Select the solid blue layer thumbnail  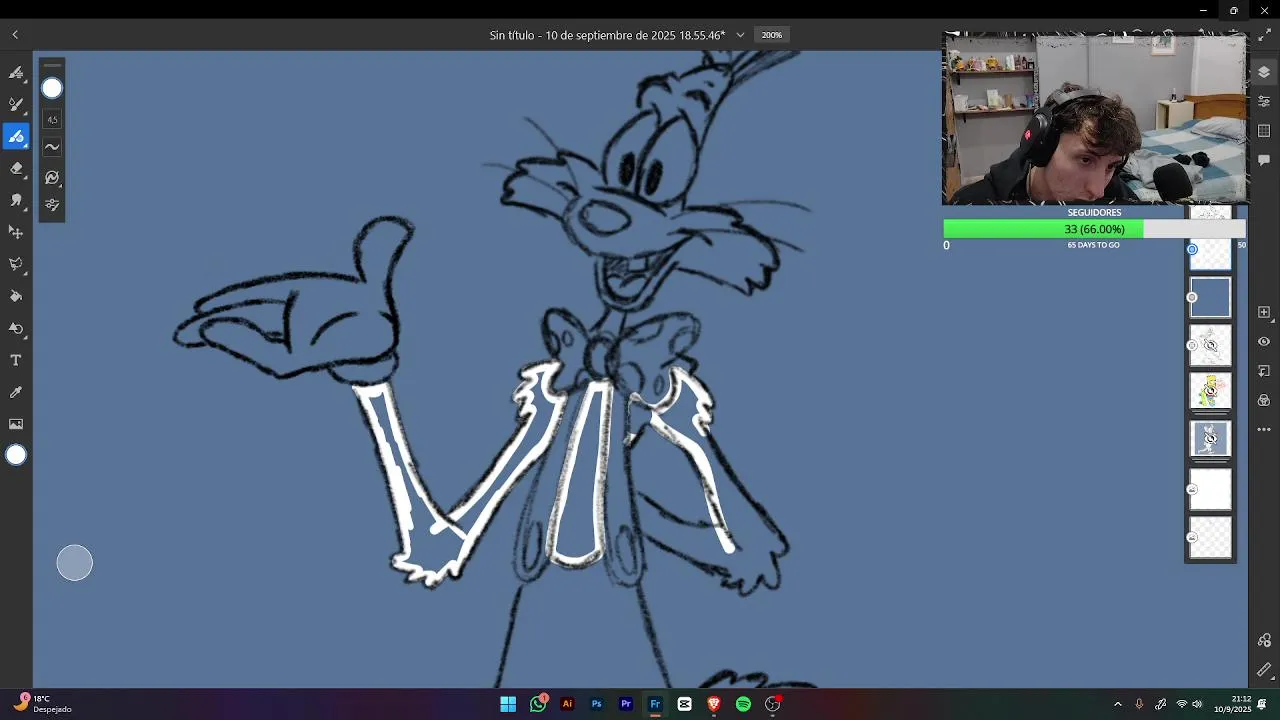point(1210,297)
